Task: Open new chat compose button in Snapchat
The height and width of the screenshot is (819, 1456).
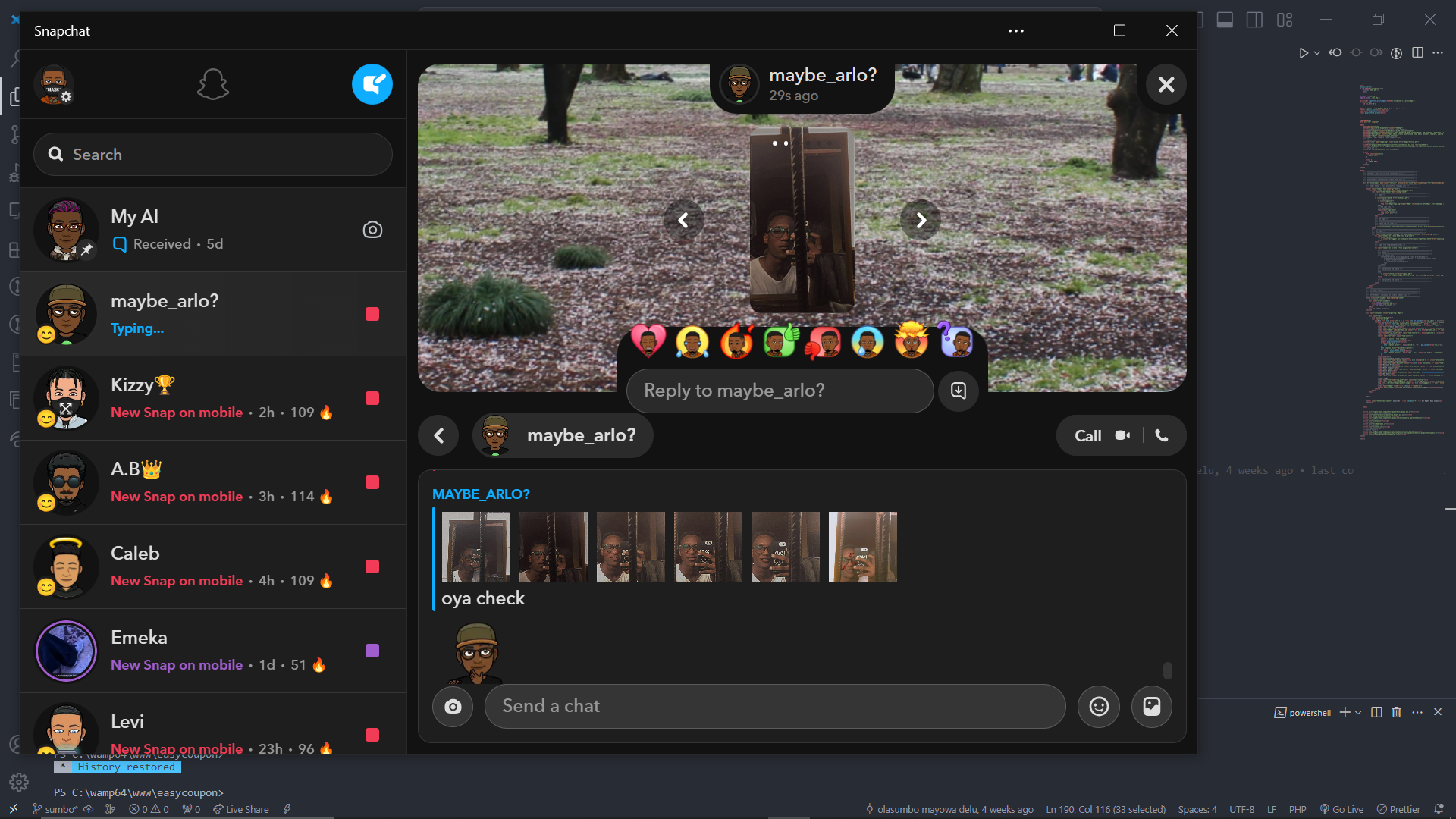Action: 372,84
